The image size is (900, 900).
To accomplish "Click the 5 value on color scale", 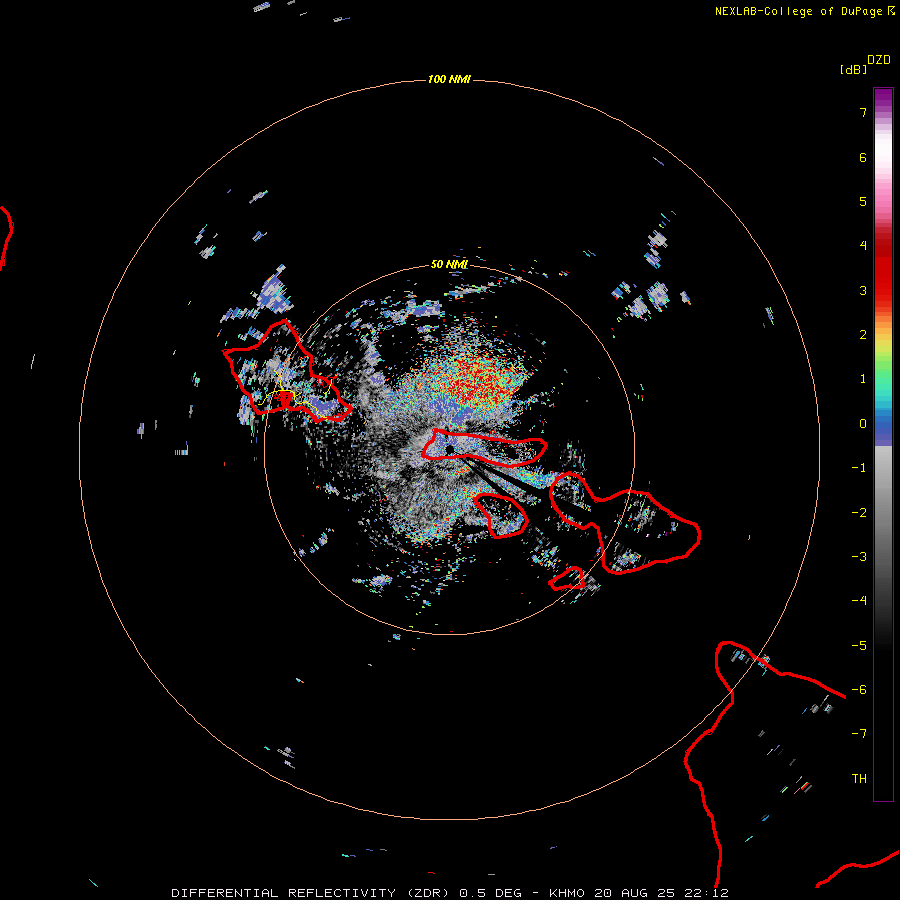I will point(863,201).
